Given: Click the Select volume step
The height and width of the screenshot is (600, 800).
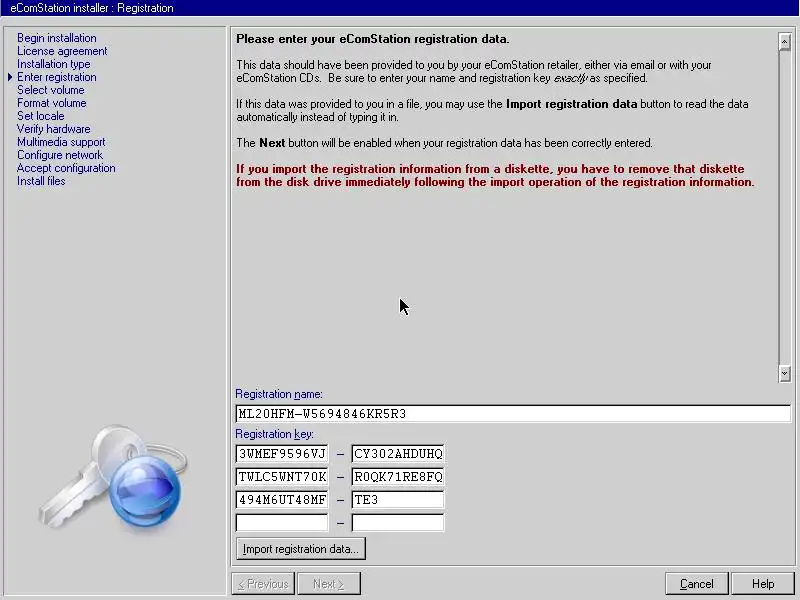Looking at the screenshot, I should 51,90.
